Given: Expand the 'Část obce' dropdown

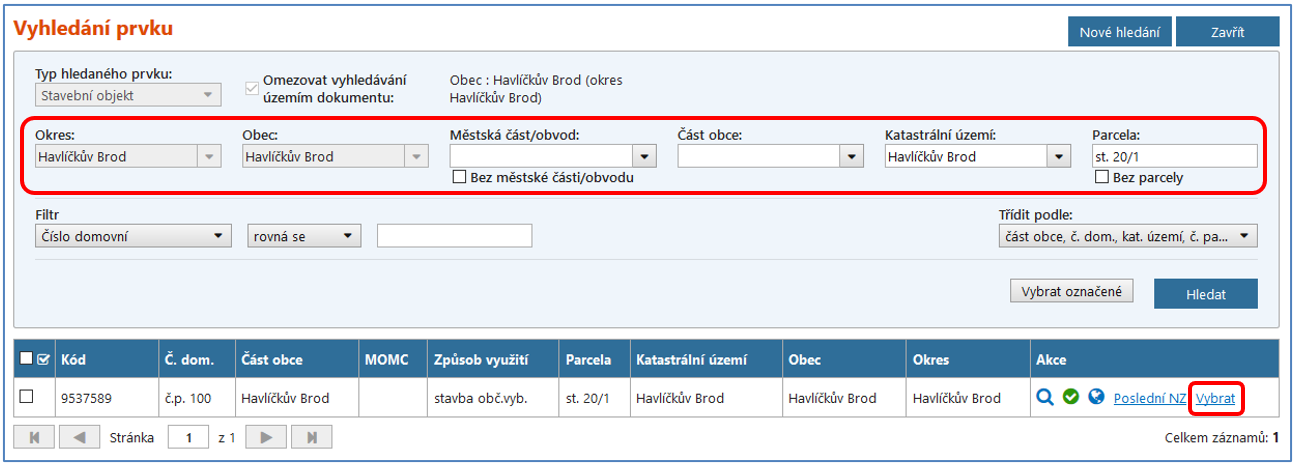Looking at the screenshot, I should (x=851, y=156).
